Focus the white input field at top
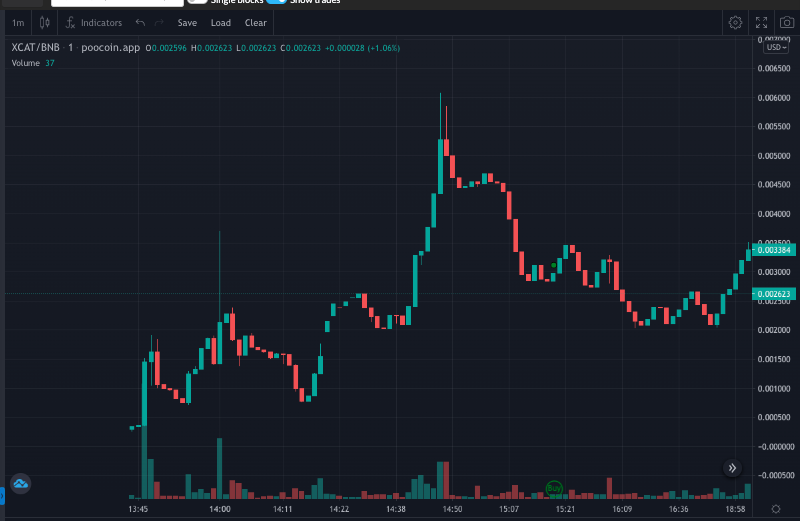This screenshot has height=521, width=800. coord(117,3)
